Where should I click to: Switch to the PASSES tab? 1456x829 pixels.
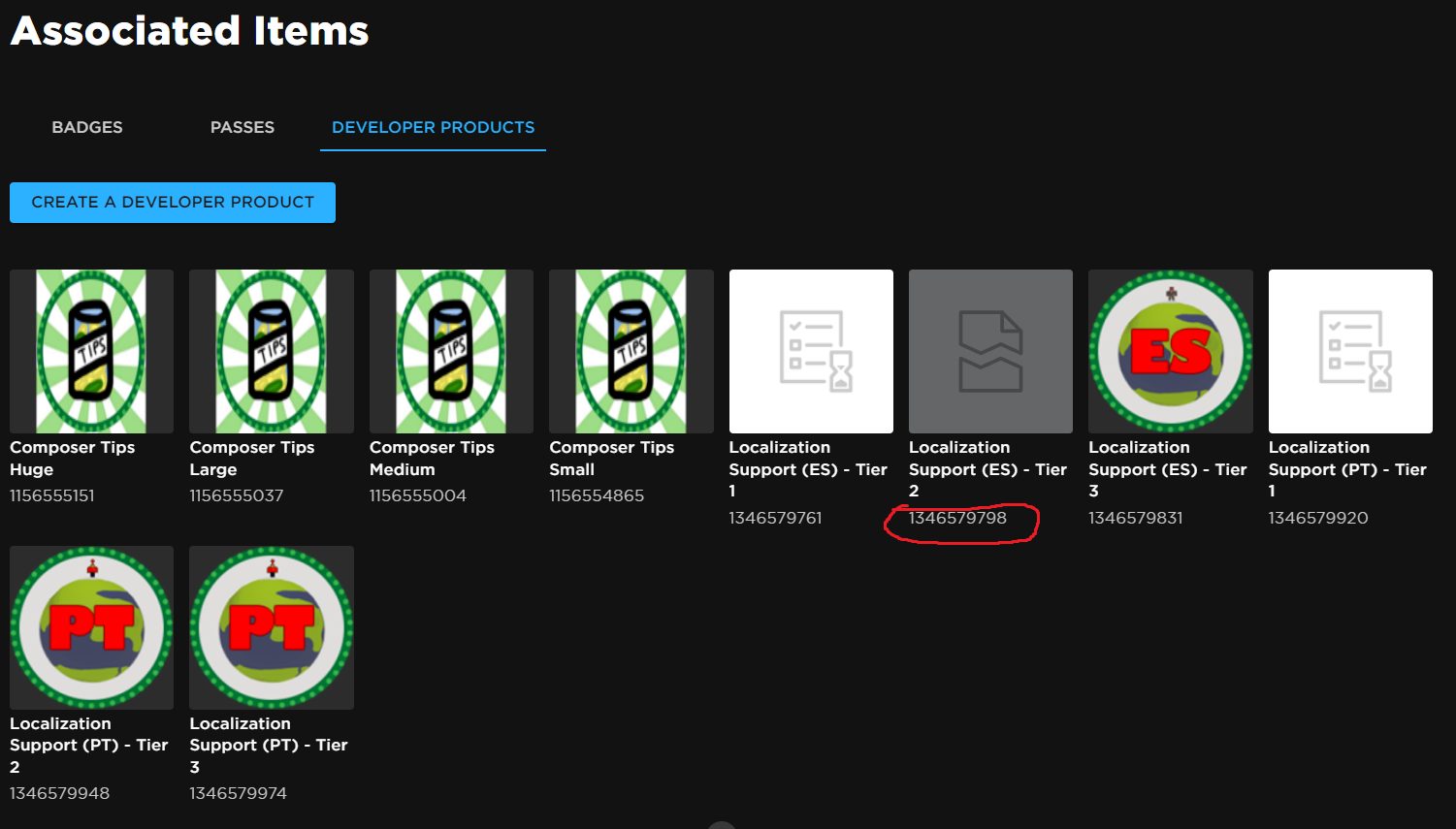coord(242,127)
